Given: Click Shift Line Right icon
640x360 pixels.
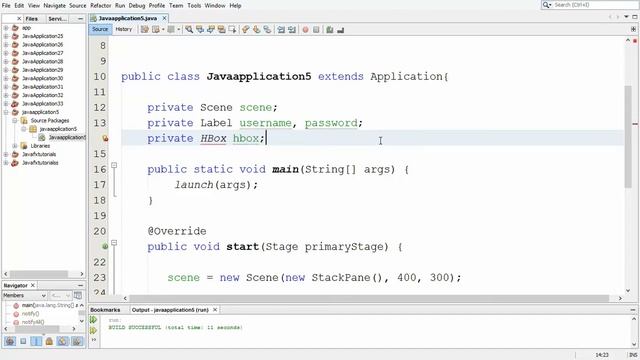Looking at the screenshot, I should pyautogui.click(x=291, y=29).
